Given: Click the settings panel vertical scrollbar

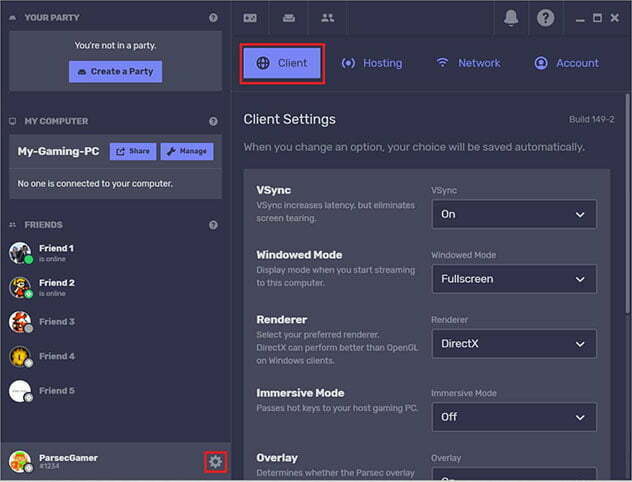Looking at the screenshot, I should tap(627, 204).
